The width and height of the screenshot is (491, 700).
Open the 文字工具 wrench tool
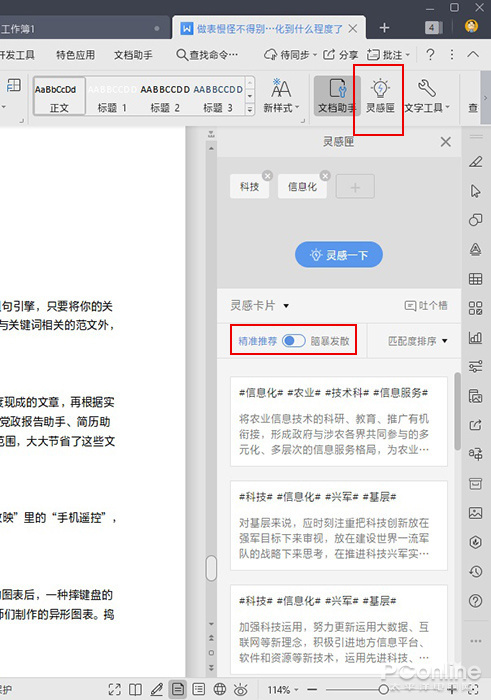pos(427,95)
